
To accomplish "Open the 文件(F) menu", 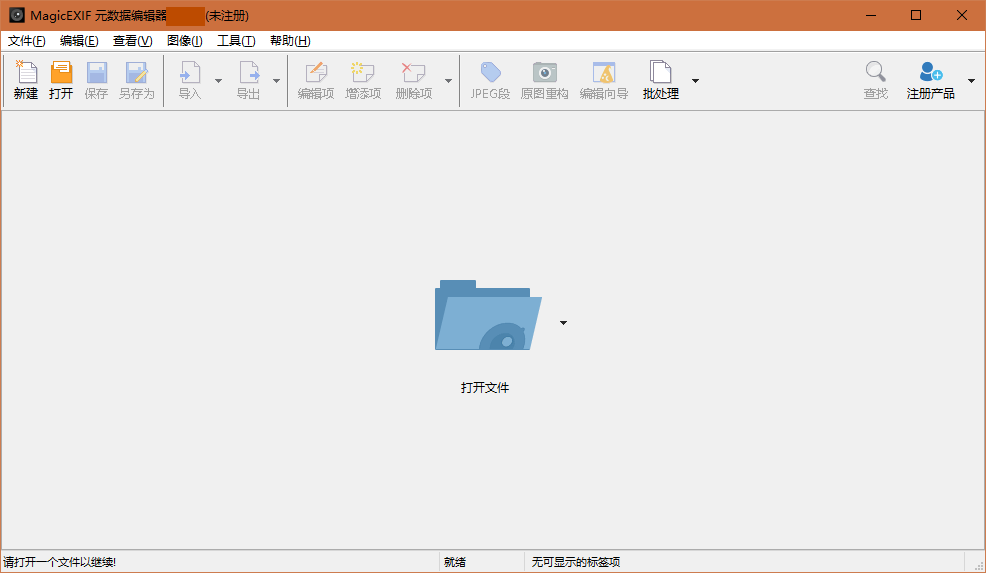I will (x=26, y=41).
